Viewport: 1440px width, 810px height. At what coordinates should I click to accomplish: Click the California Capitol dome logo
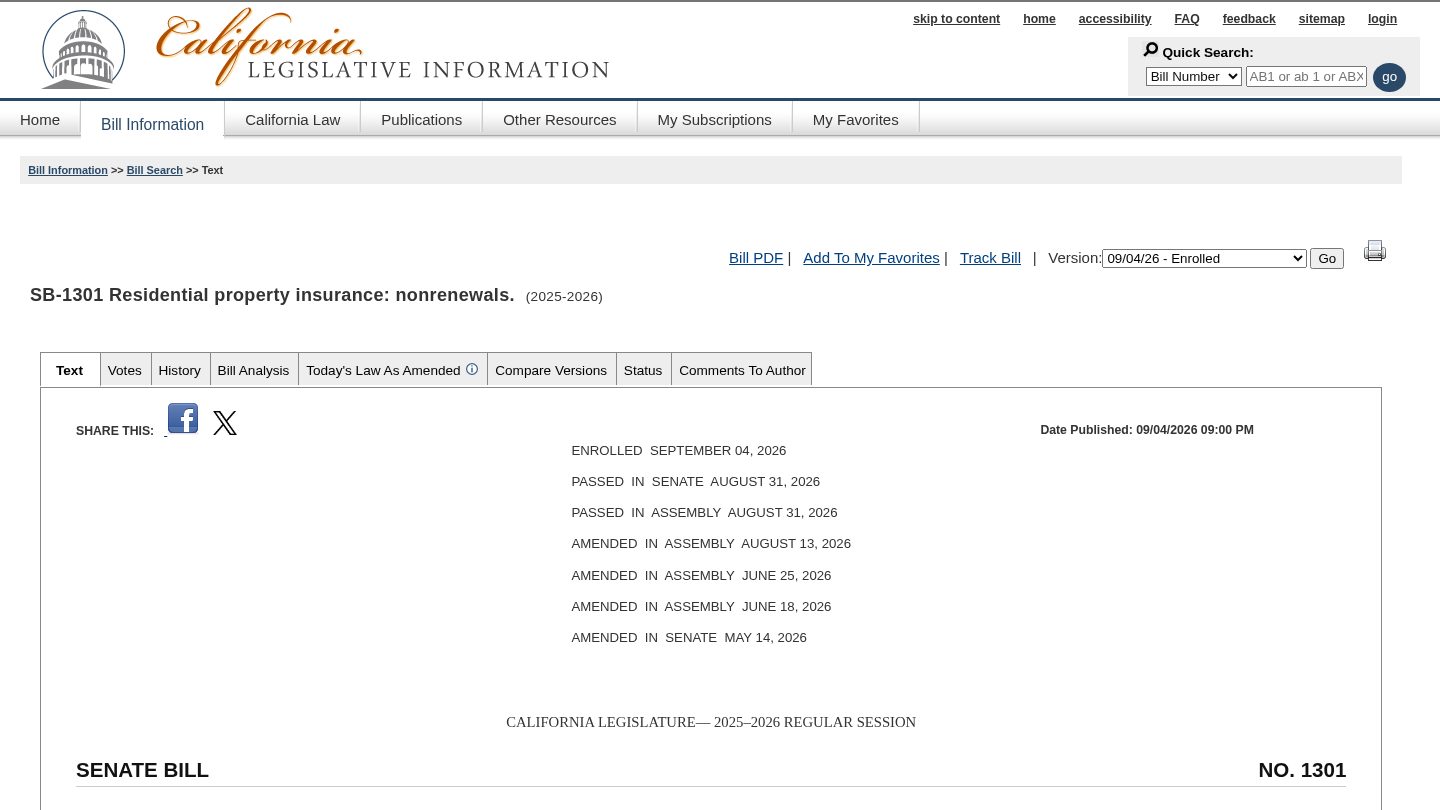coord(83,49)
